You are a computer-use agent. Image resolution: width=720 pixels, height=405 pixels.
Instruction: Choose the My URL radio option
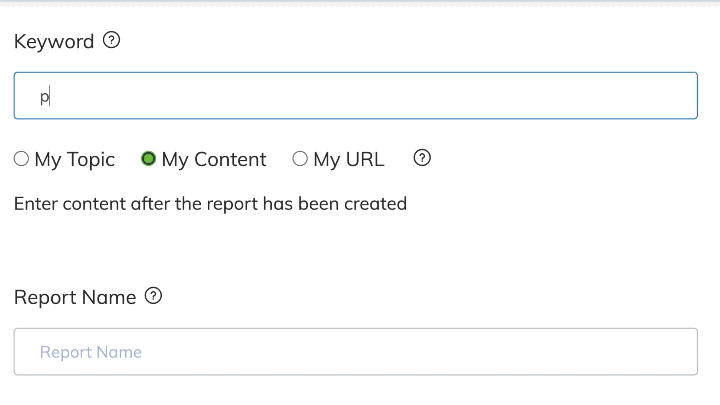pos(300,159)
